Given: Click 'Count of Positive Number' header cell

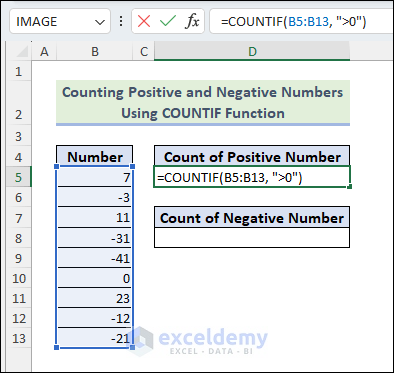Looking at the screenshot, I should (x=252, y=157).
